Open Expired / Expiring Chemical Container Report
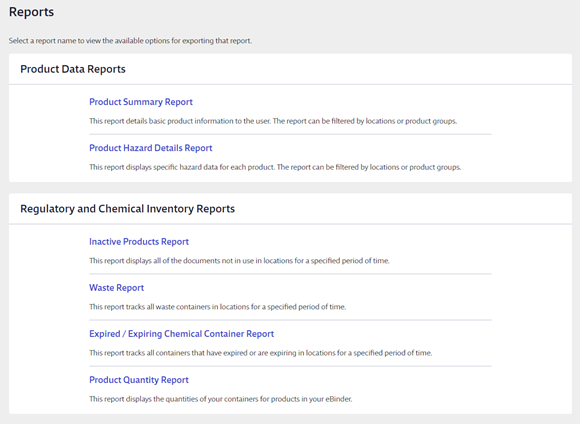The height and width of the screenshot is (424, 580). pyautogui.click(x=182, y=334)
